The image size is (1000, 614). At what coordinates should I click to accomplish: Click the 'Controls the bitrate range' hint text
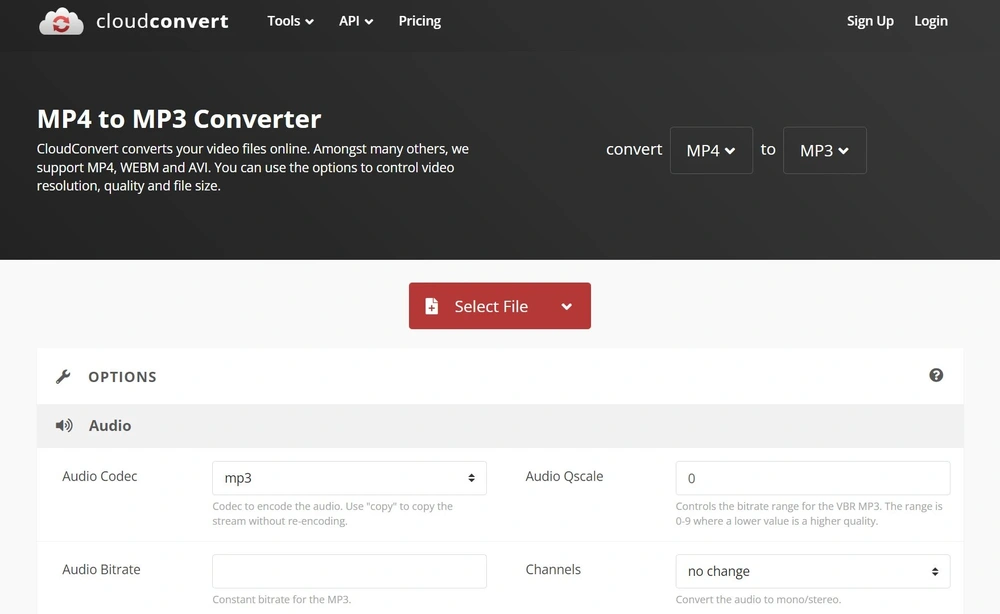[809, 513]
